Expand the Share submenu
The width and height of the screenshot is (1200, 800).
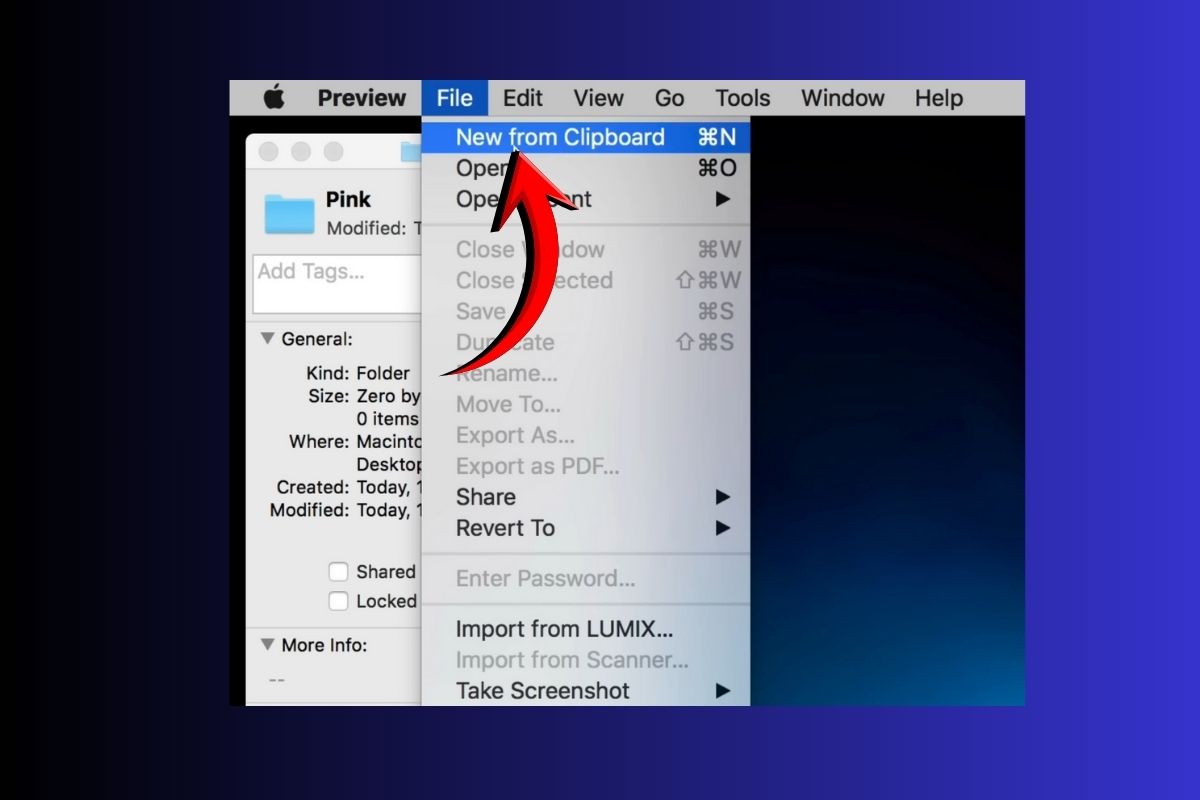pyautogui.click(x=586, y=497)
